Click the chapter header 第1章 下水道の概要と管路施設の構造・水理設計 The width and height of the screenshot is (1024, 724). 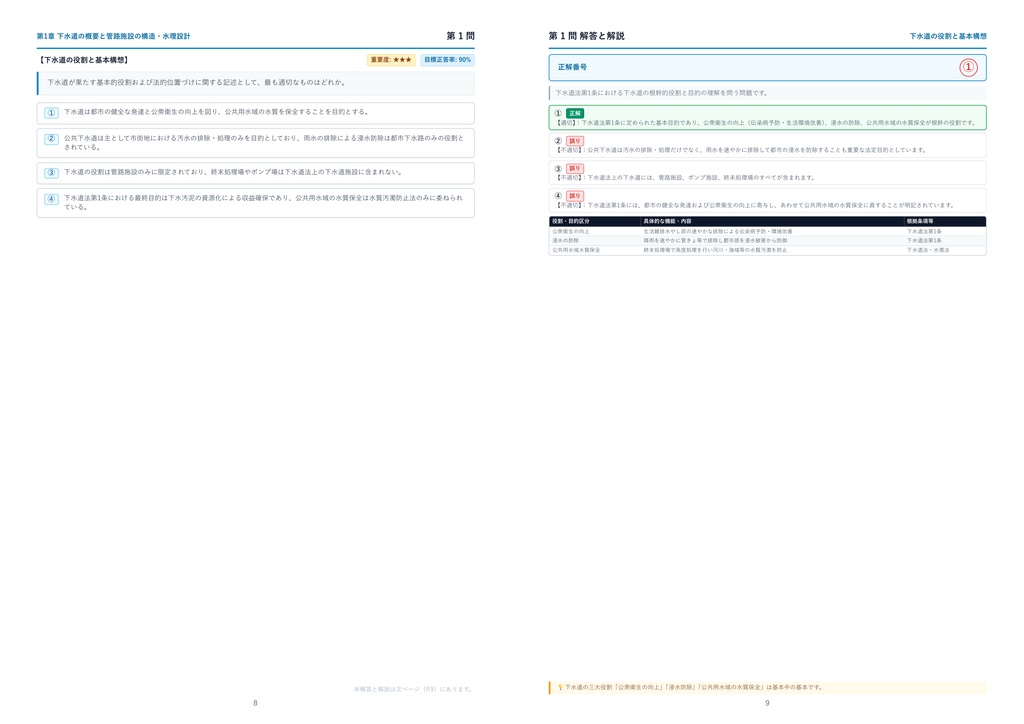114,37
